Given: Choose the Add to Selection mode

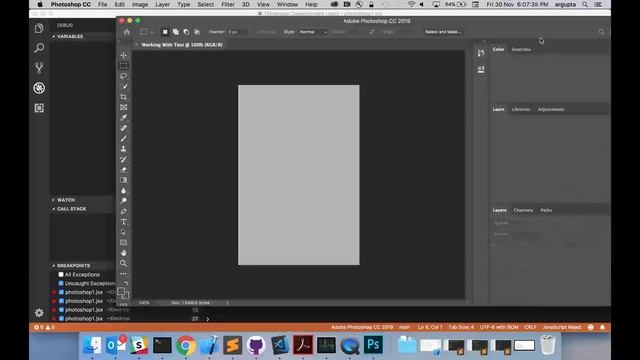Looking at the screenshot, I should (x=176, y=32).
